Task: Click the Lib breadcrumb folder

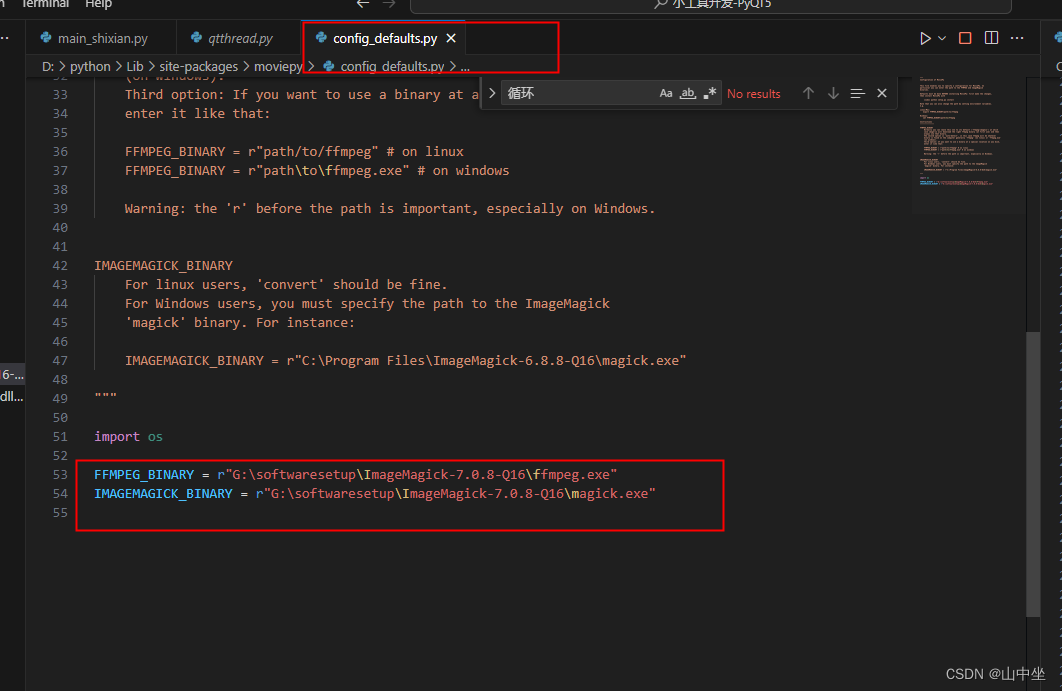Action: point(135,66)
